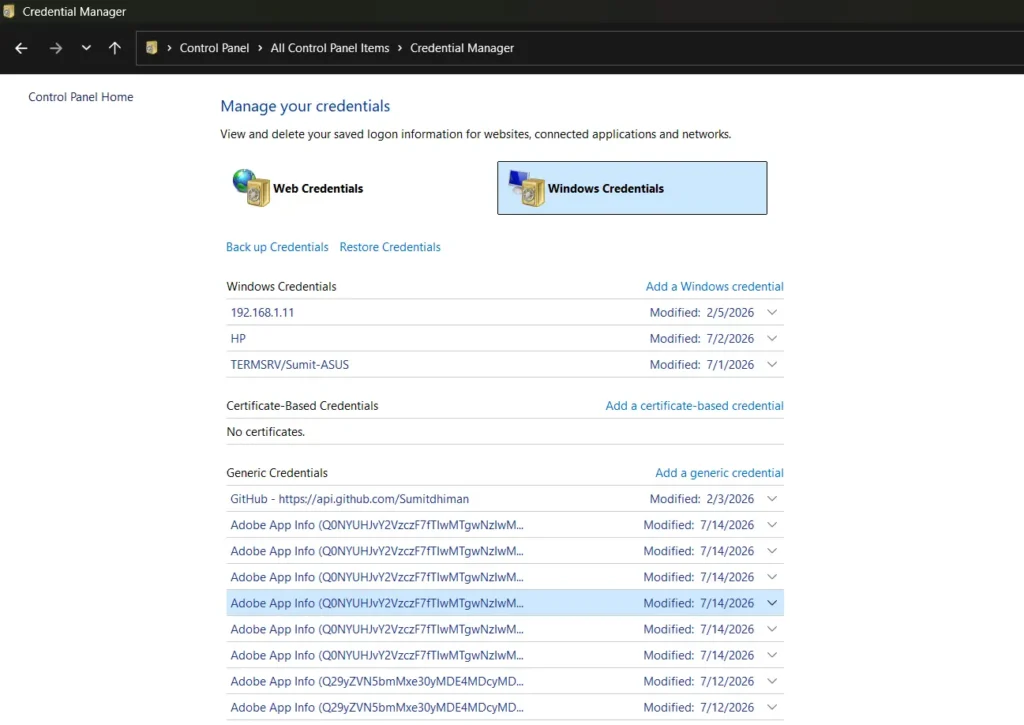The width and height of the screenshot is (1024, 725).
Task: Select the TERMSRV/Sumit-ASUS credential name
Action: point(289,364)
